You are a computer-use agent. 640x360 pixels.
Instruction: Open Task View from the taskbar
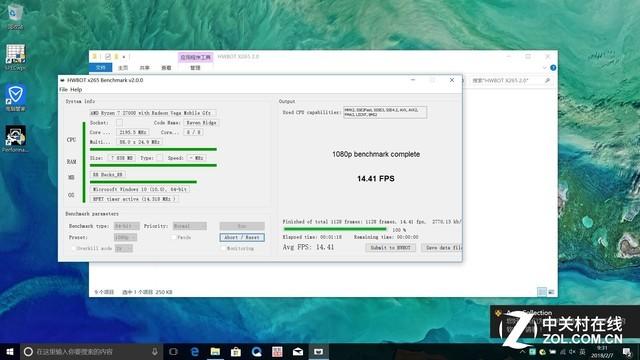[173, 351]
